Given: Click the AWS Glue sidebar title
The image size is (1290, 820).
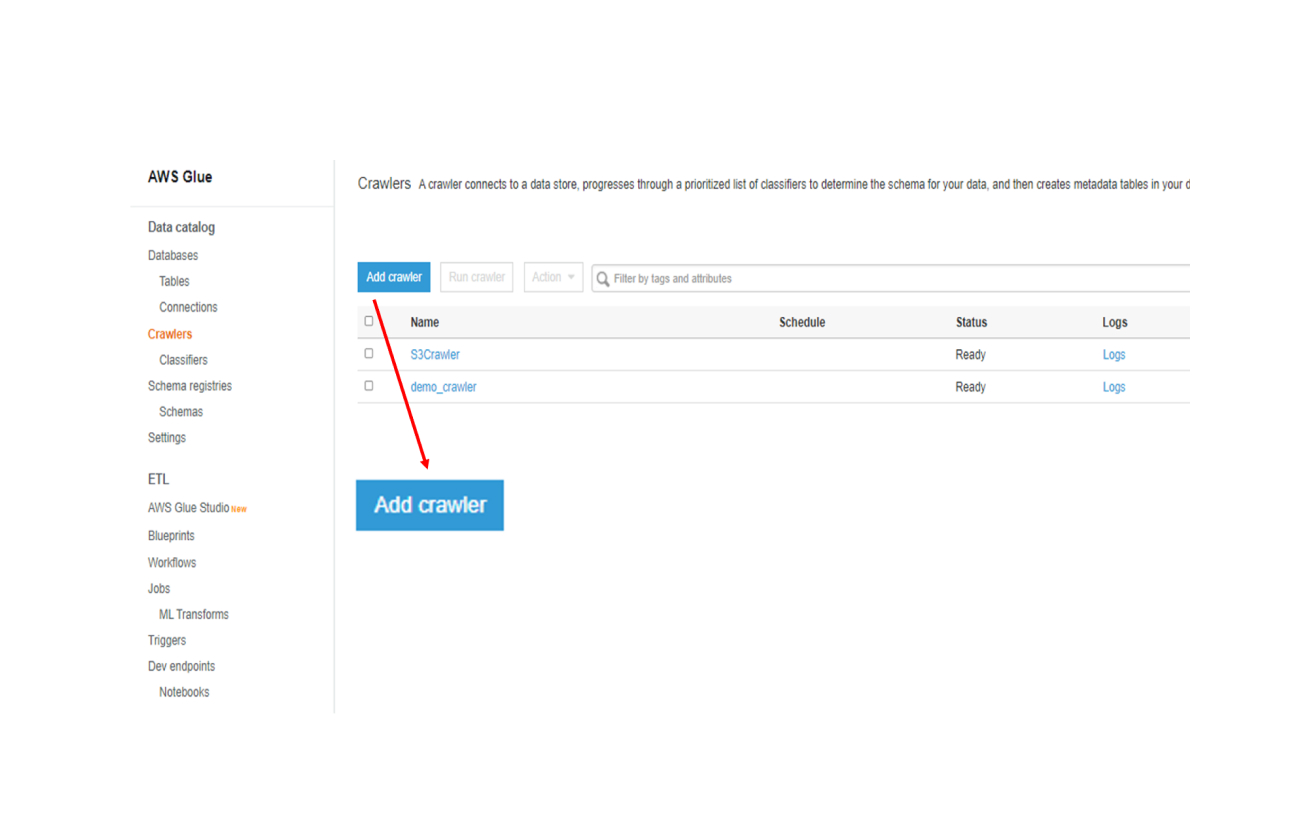Looking at the screenshot, I should [x=180, y=177].
